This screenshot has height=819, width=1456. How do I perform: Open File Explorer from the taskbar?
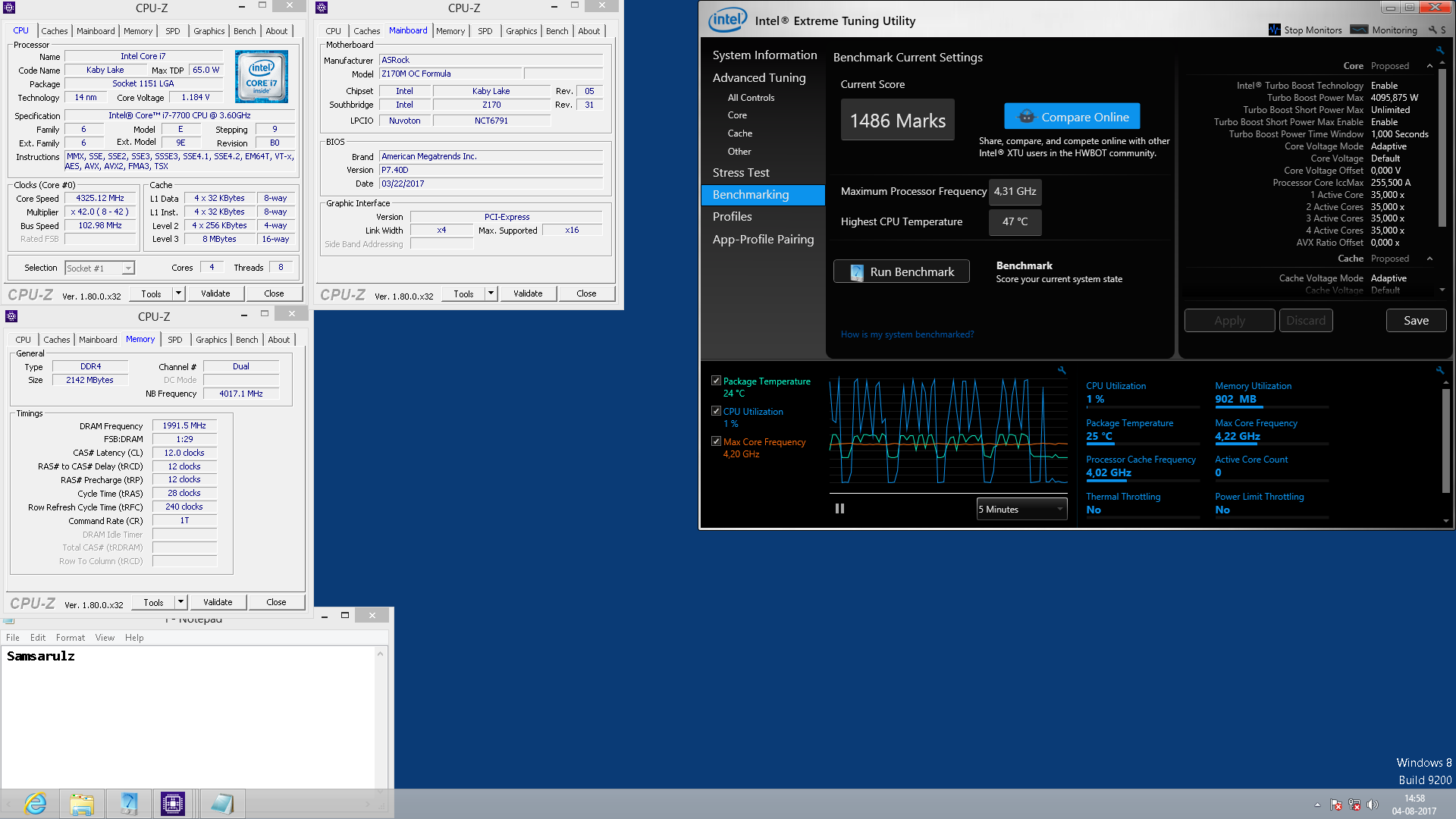click(82, 804)
